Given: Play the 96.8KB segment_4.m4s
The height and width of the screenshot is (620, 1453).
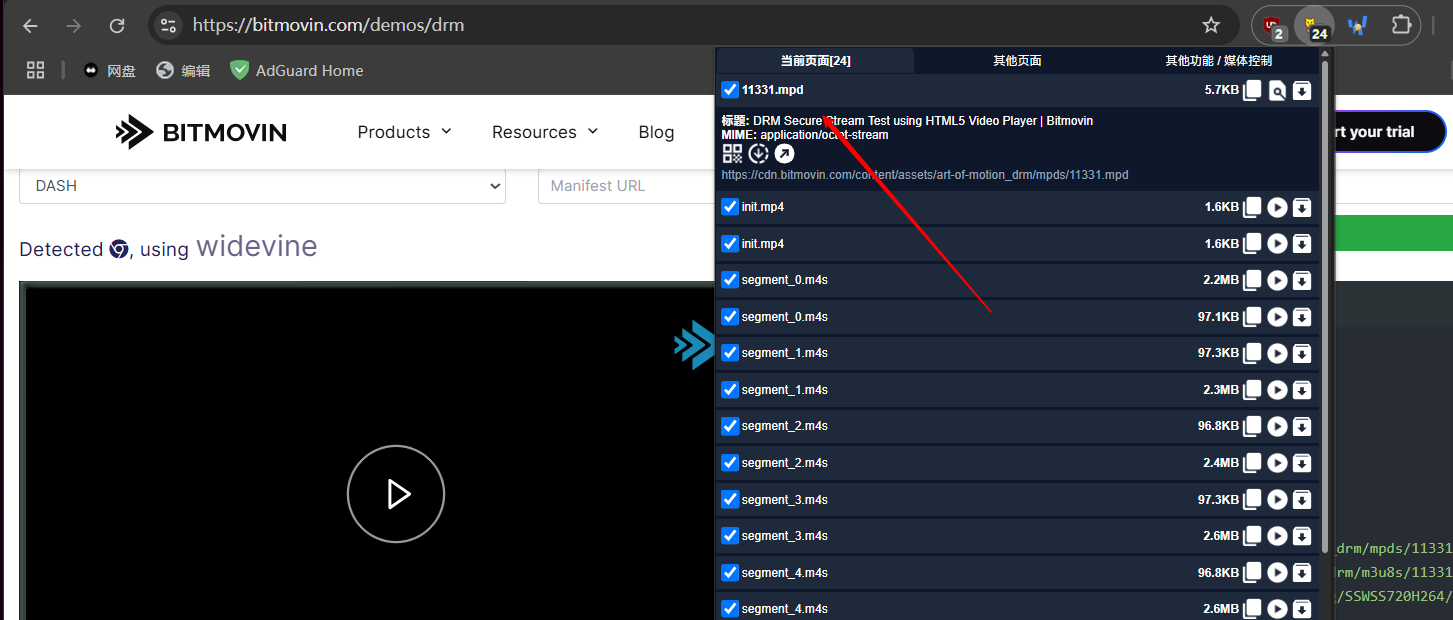Looking at the screenshot, I should (x=1277, y=573).
